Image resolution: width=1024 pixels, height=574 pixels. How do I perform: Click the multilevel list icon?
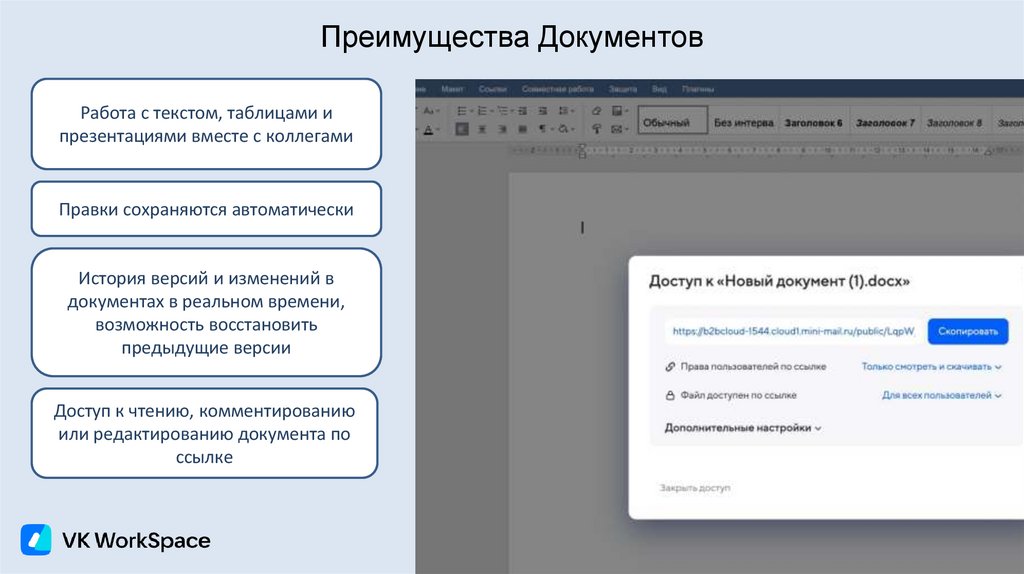[x=504, y=110]
